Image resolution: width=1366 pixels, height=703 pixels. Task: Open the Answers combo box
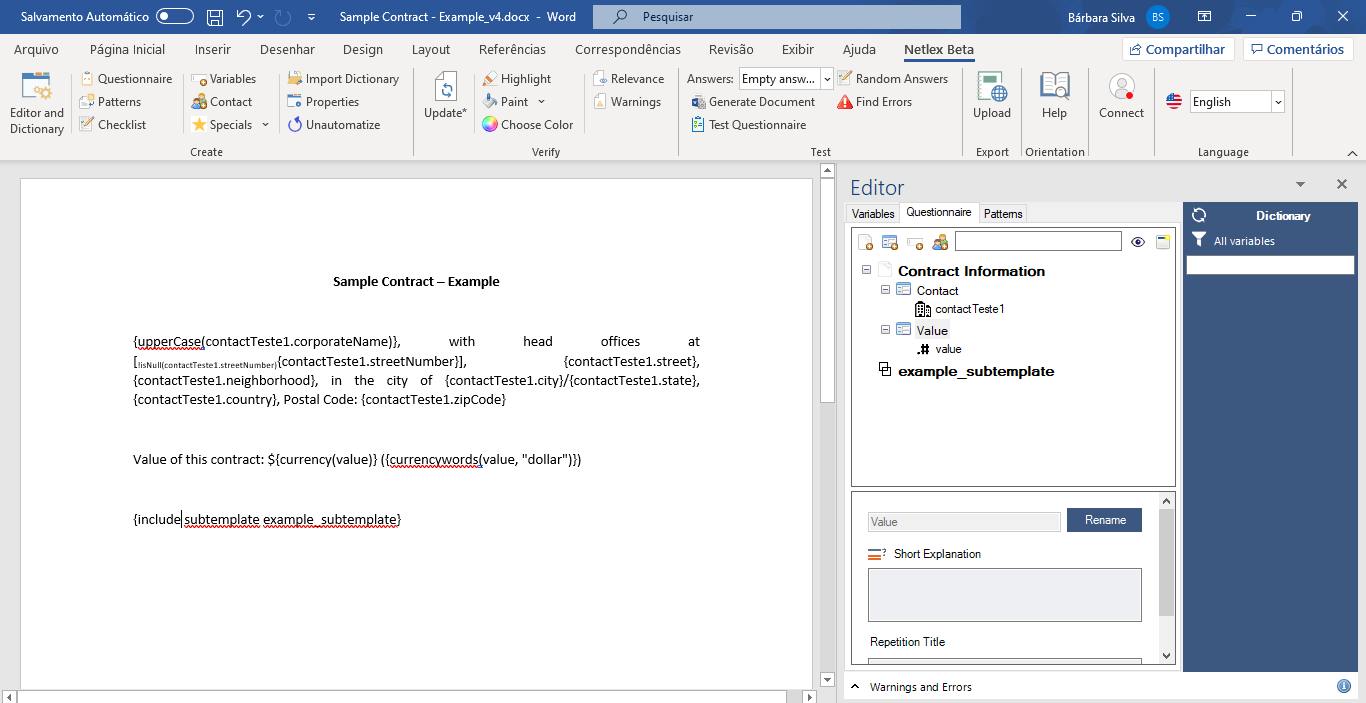[785, 79]
